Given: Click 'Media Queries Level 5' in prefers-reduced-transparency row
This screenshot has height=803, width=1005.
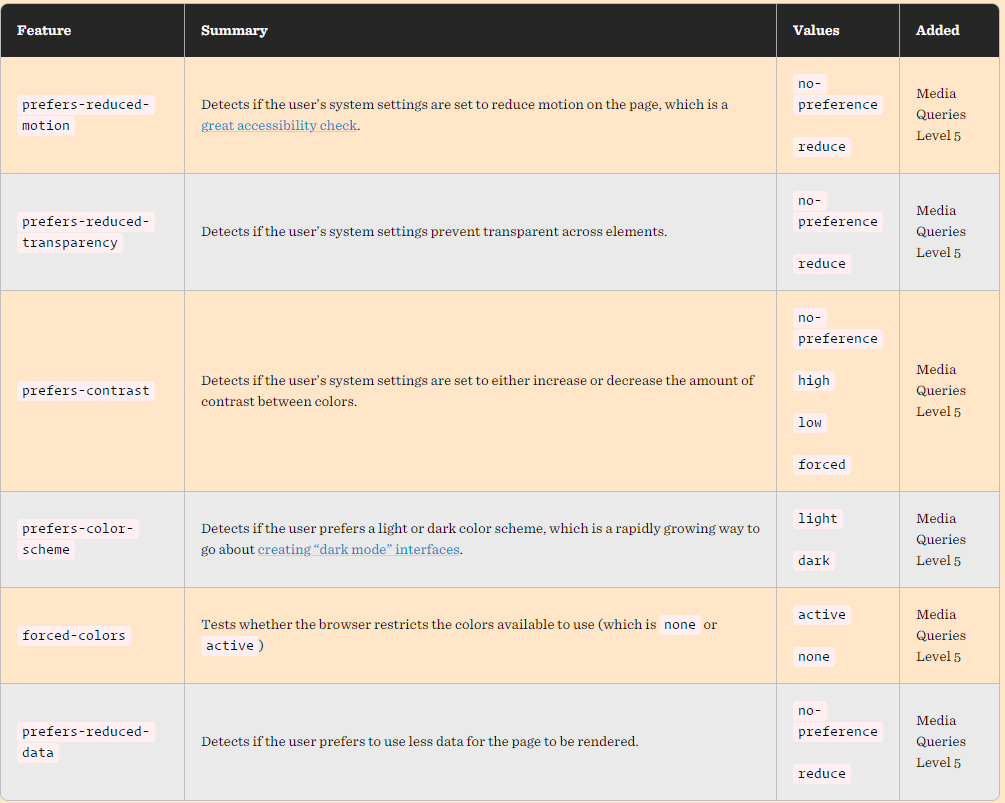Looking at the screenshot, I should pyautogui.click(x=941, y=232).
